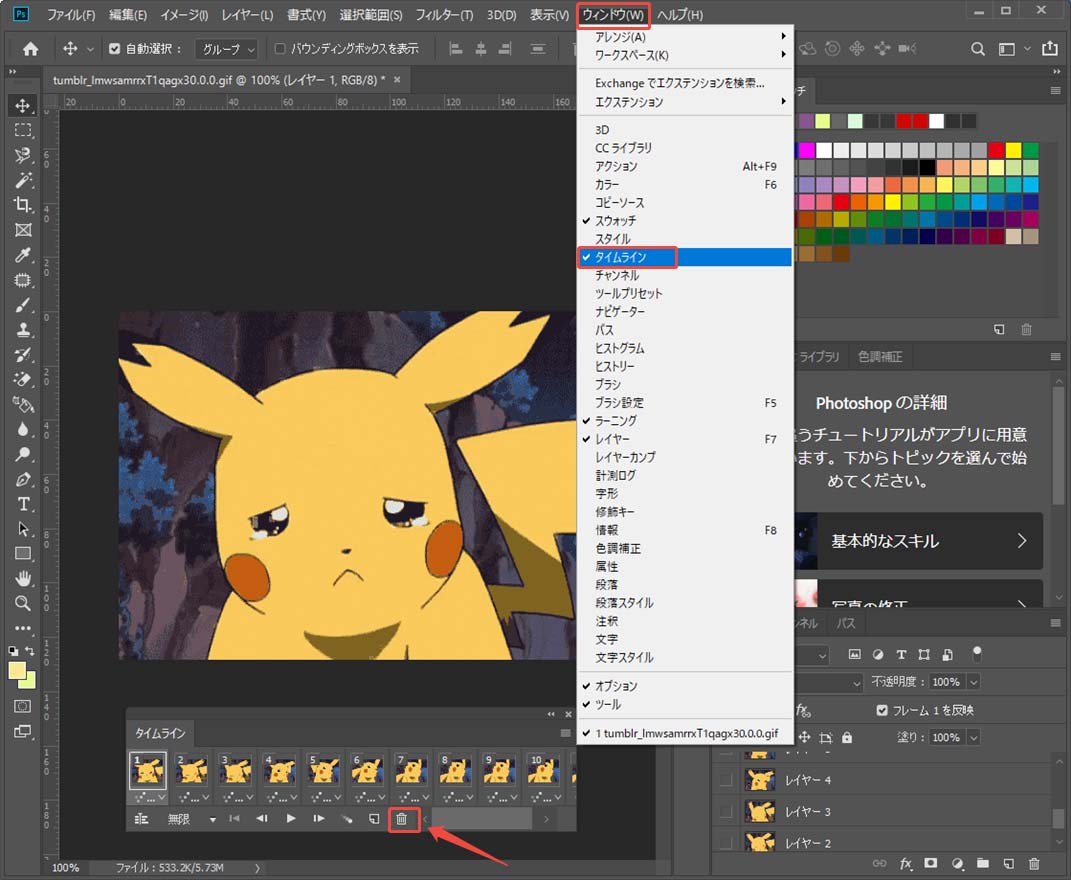
Task: Open the layer styles fx menu
Action: (905, 863)
